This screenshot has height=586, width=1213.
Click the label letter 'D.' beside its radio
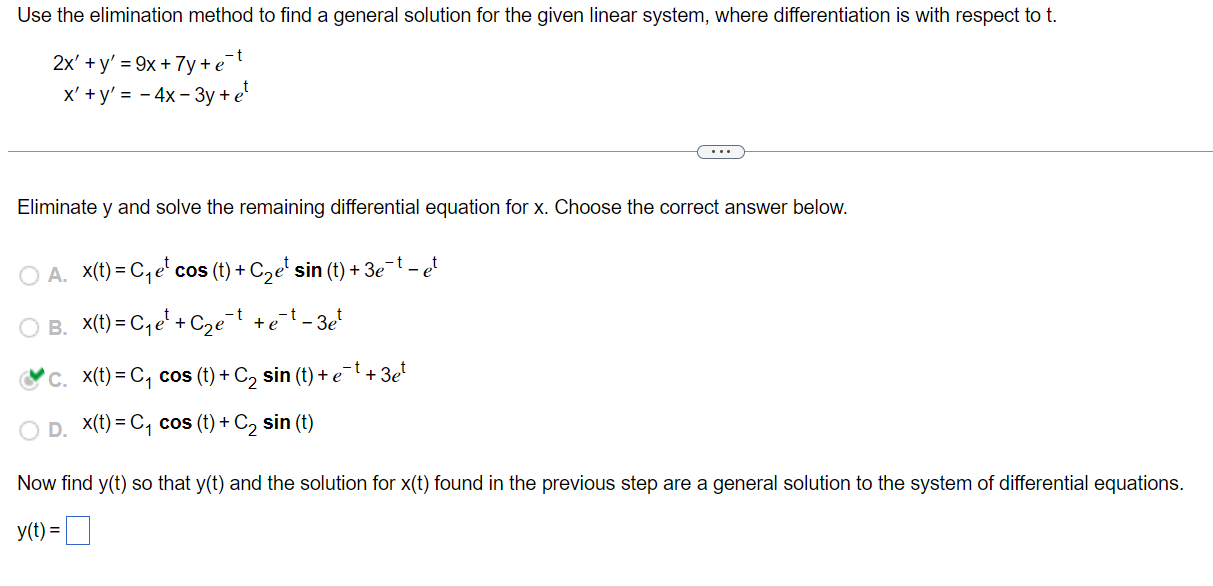coord(56,424)
